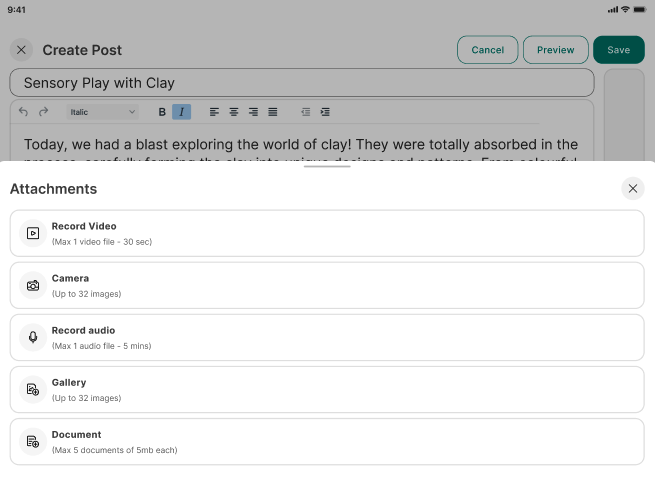Click '(Up to 32 images)' under Camera
This screenshot has width=655, height=477.
coord(86,294)
